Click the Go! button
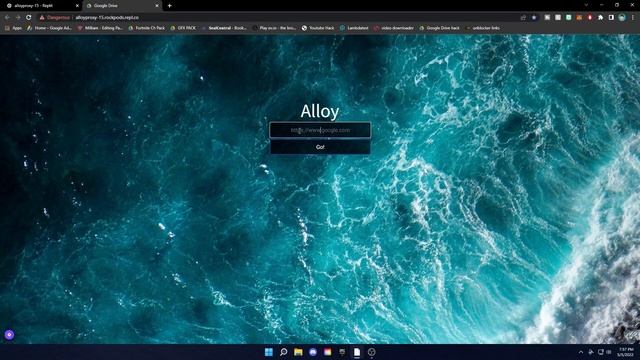The image size is (640, 360). 320,147
